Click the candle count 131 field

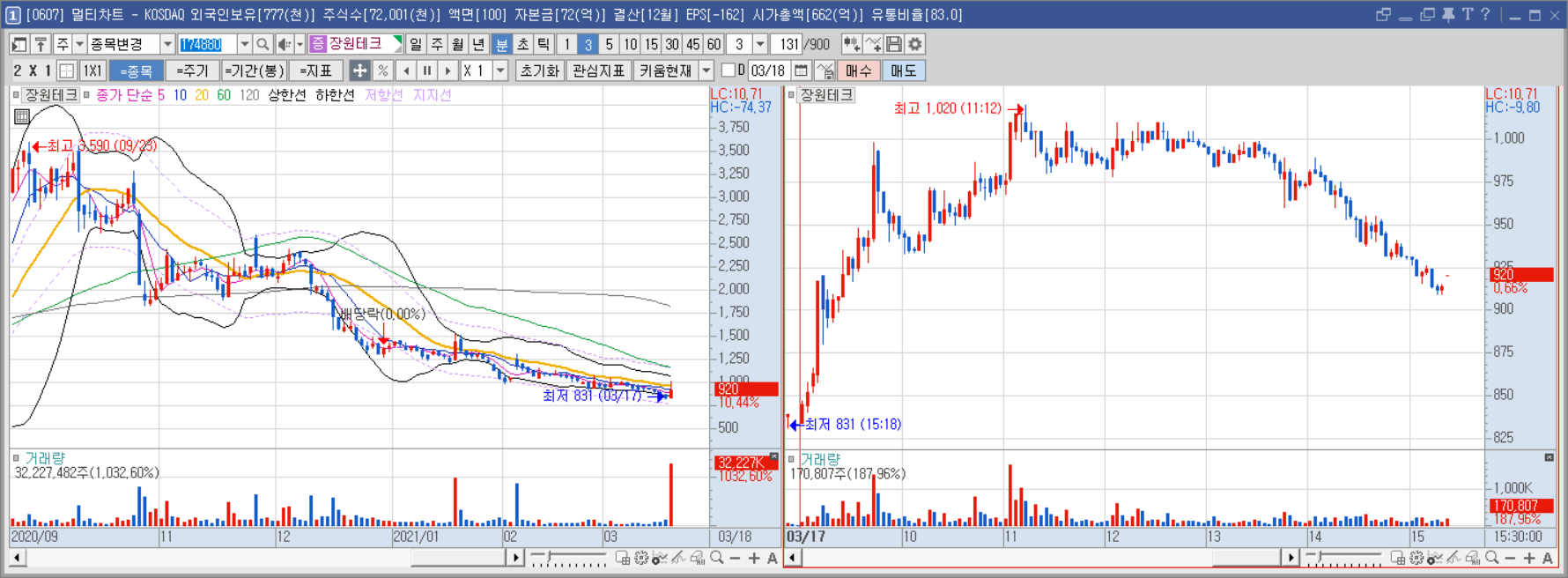786,44
